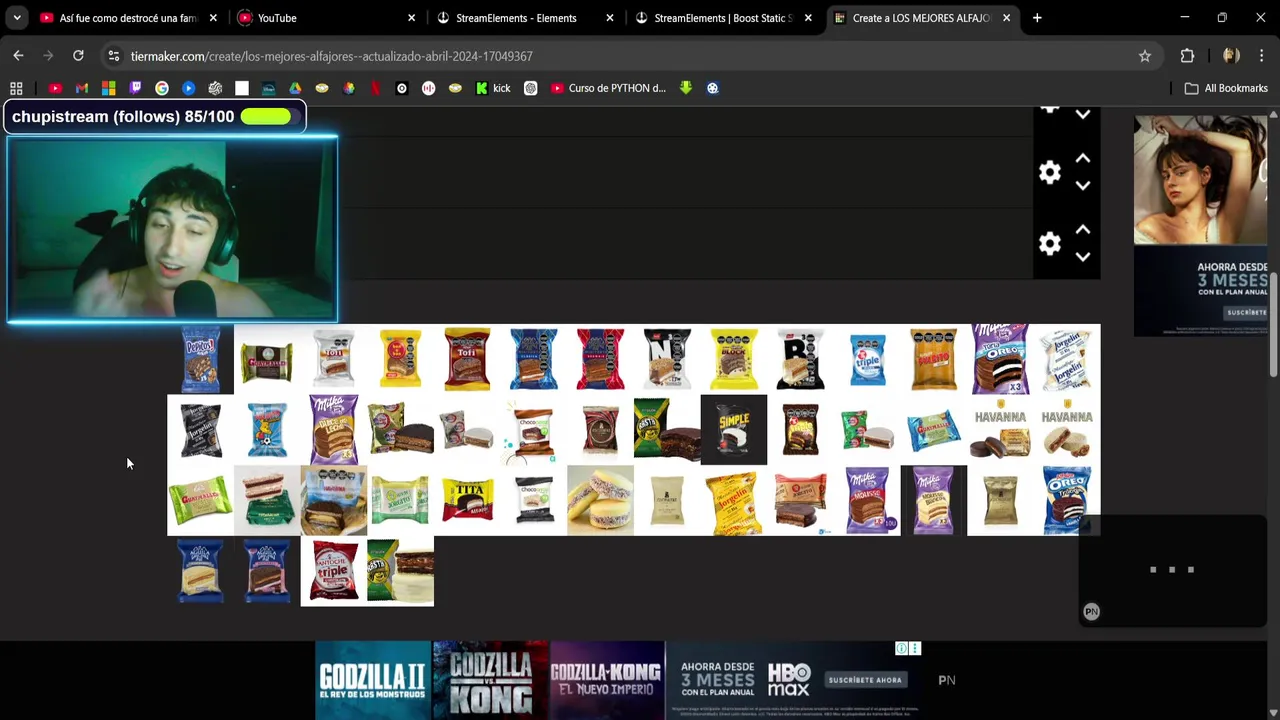The width and height of the screenshot is (1280, 720).
Task: Select the dark chocolate Havanna alfajor
Action: tap(1000, 430)
